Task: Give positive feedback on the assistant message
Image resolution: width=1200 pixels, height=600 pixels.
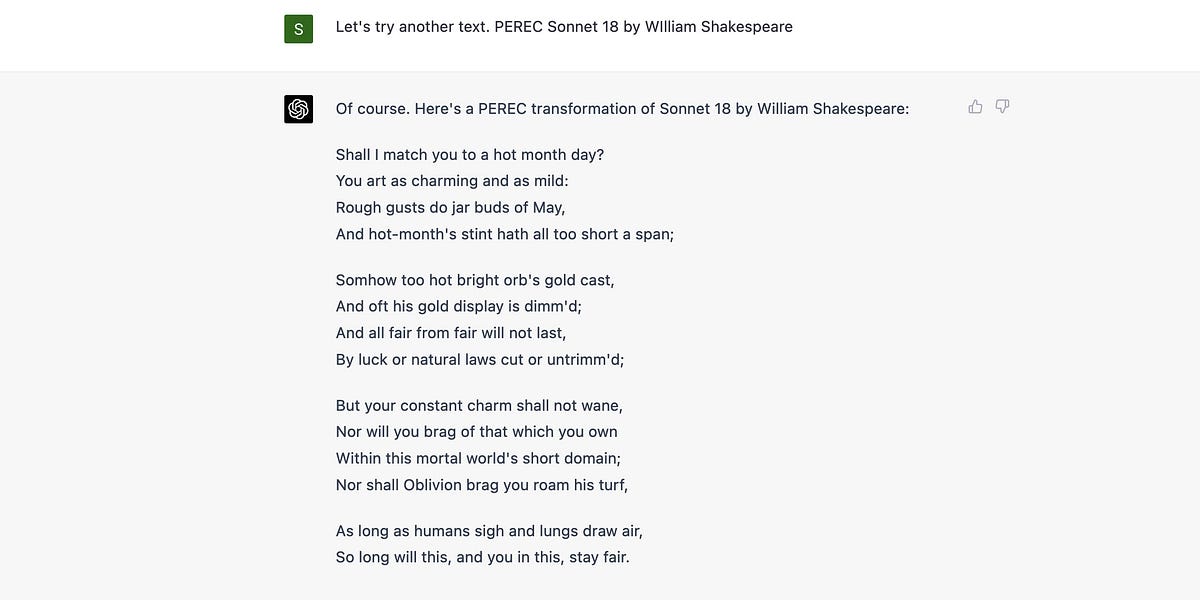Action: click(975, 106)
